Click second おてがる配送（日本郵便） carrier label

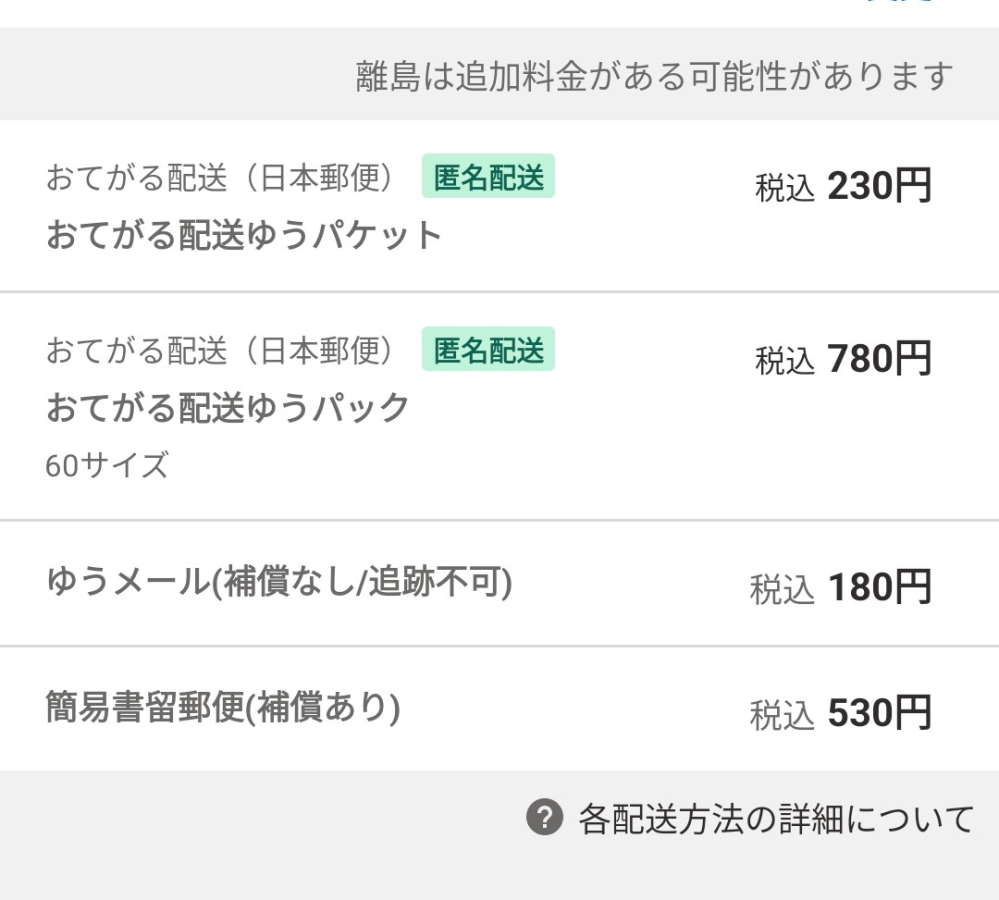click(x=220, y=350)
